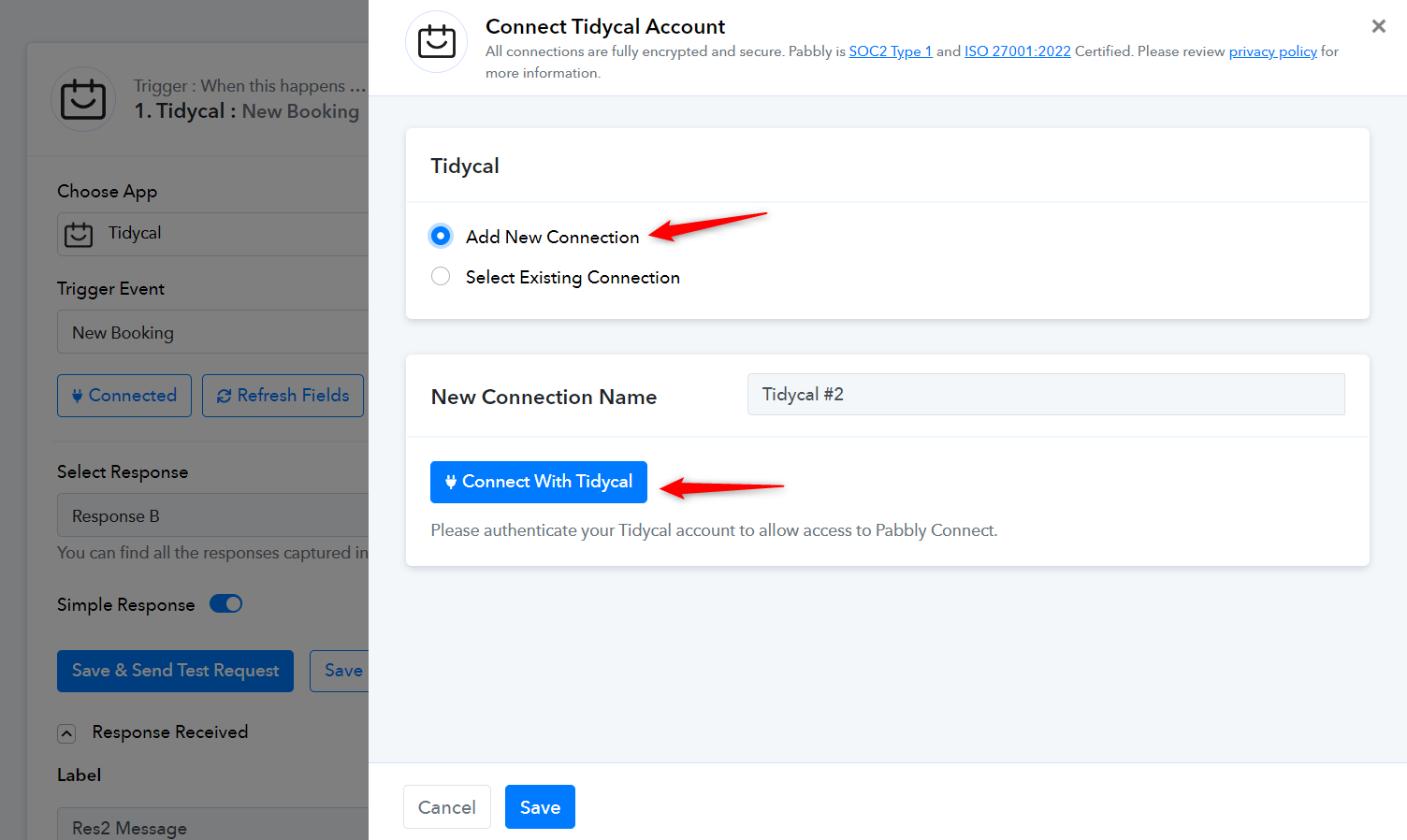
Task: Click the Tidycal section heading text
Action: pyautogui.click(x=465, y=166)
